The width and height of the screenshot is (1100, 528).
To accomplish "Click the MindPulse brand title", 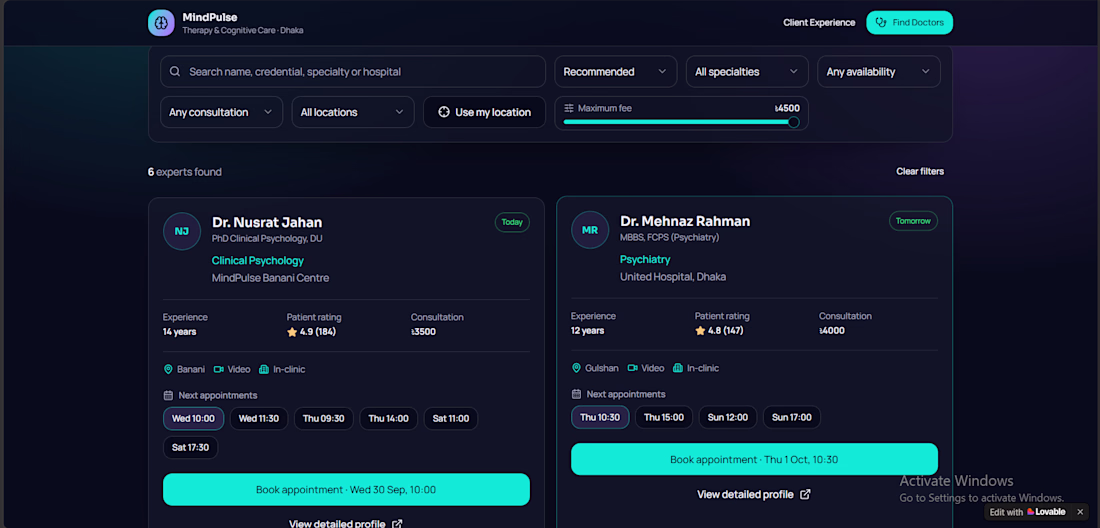I will pos(210,17).
